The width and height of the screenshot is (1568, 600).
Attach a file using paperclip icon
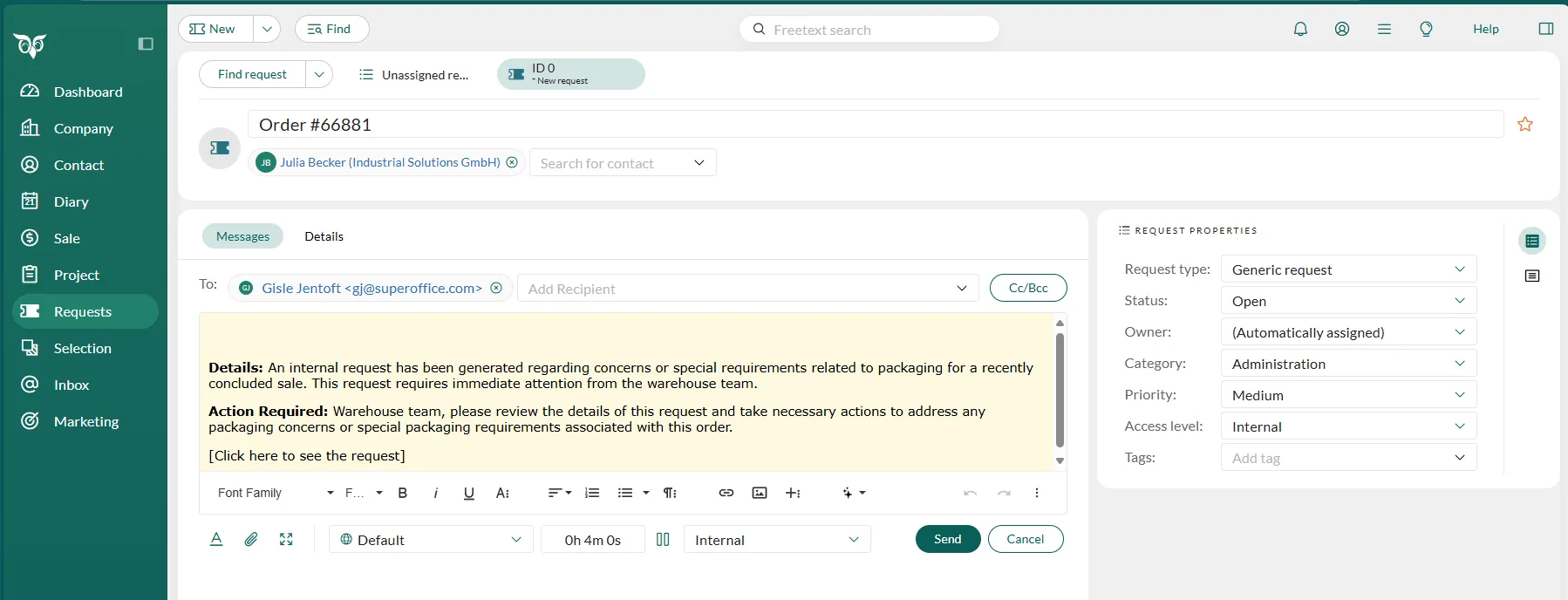click(x=251, y=540)
